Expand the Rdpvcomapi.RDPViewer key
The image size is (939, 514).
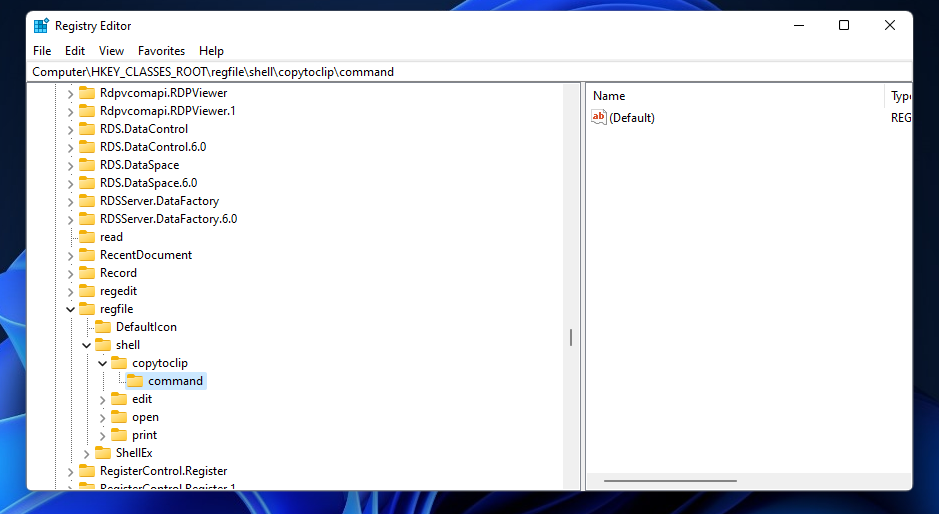(x=71, y=93)
